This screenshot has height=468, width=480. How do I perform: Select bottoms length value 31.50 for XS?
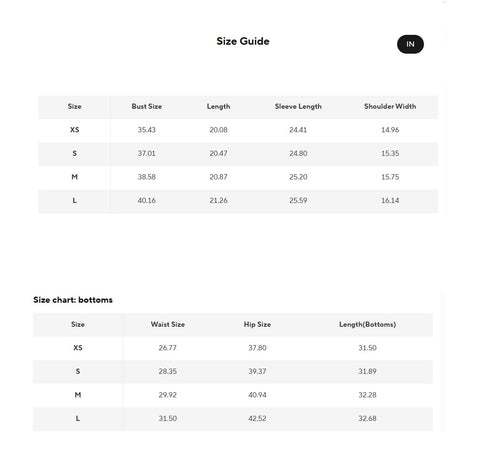pyautogui.click(x=367, y=348)
